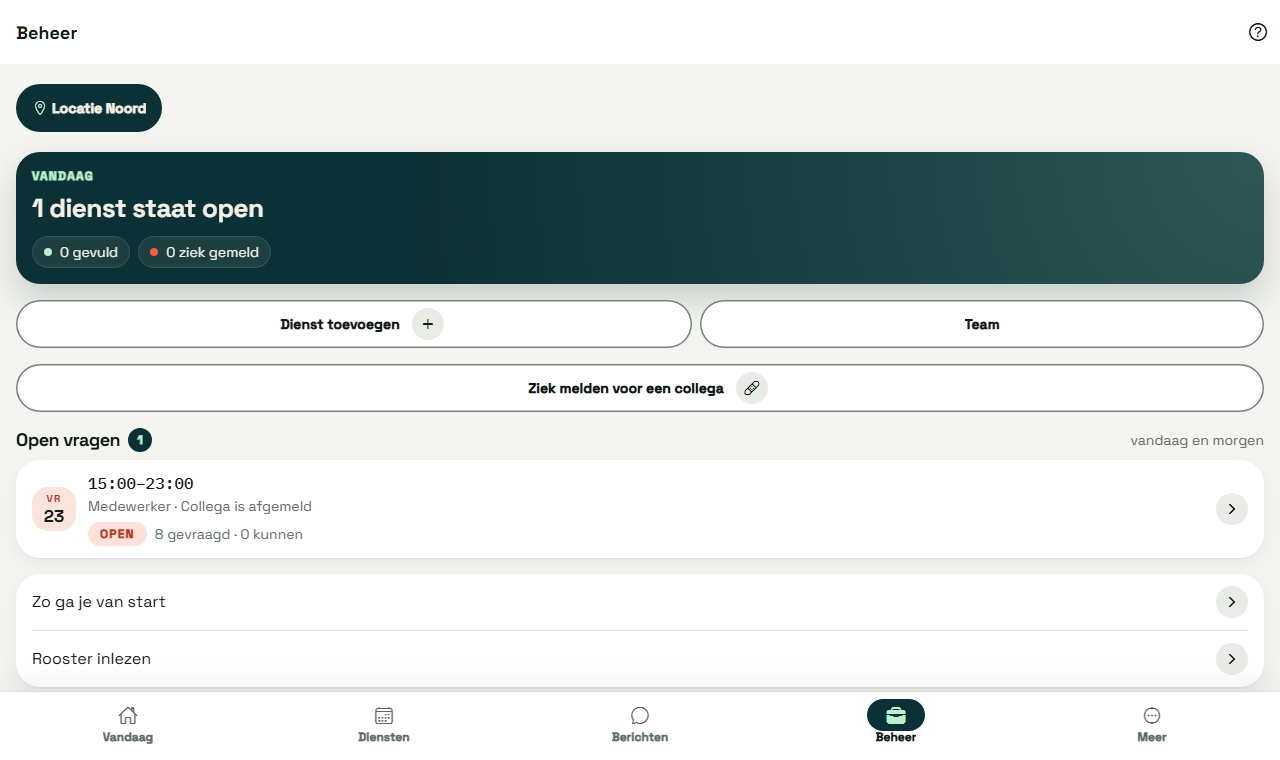This screenshot has height=760, width=1280.
Task: Click the 0 ziek gemeld chip
Action: click(204, 252)
